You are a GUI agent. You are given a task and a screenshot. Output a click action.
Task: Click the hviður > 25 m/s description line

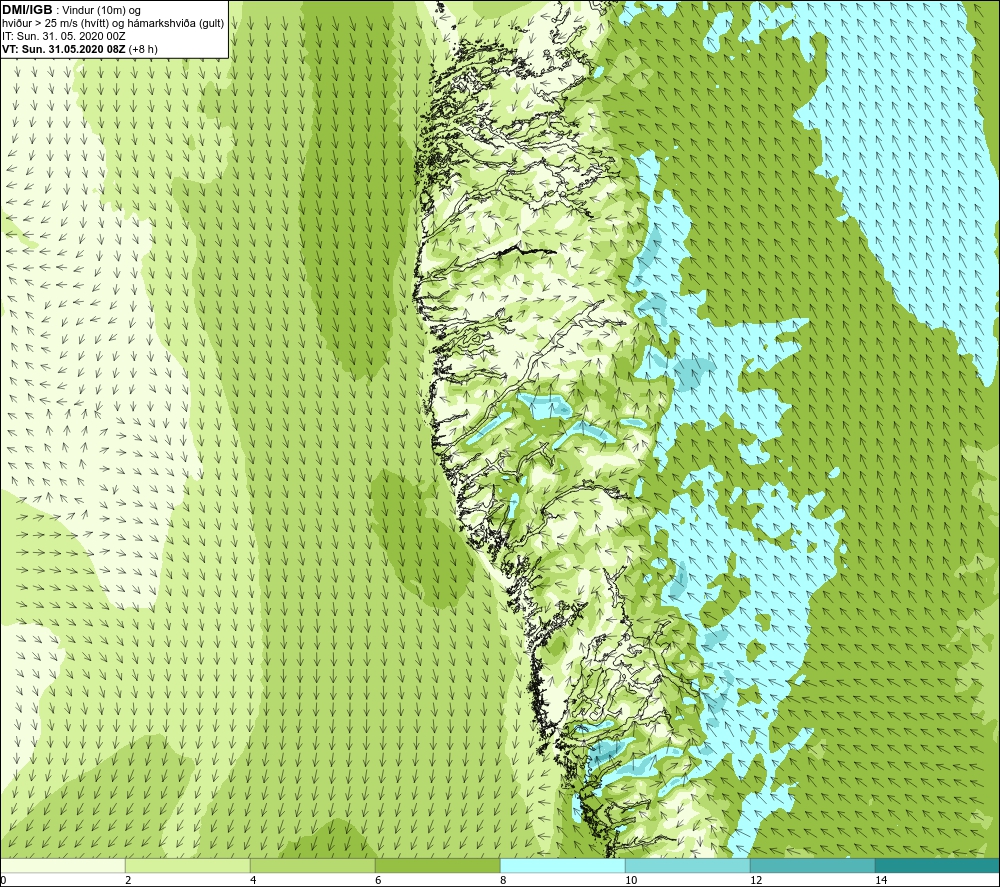click(x=113, y=23)
